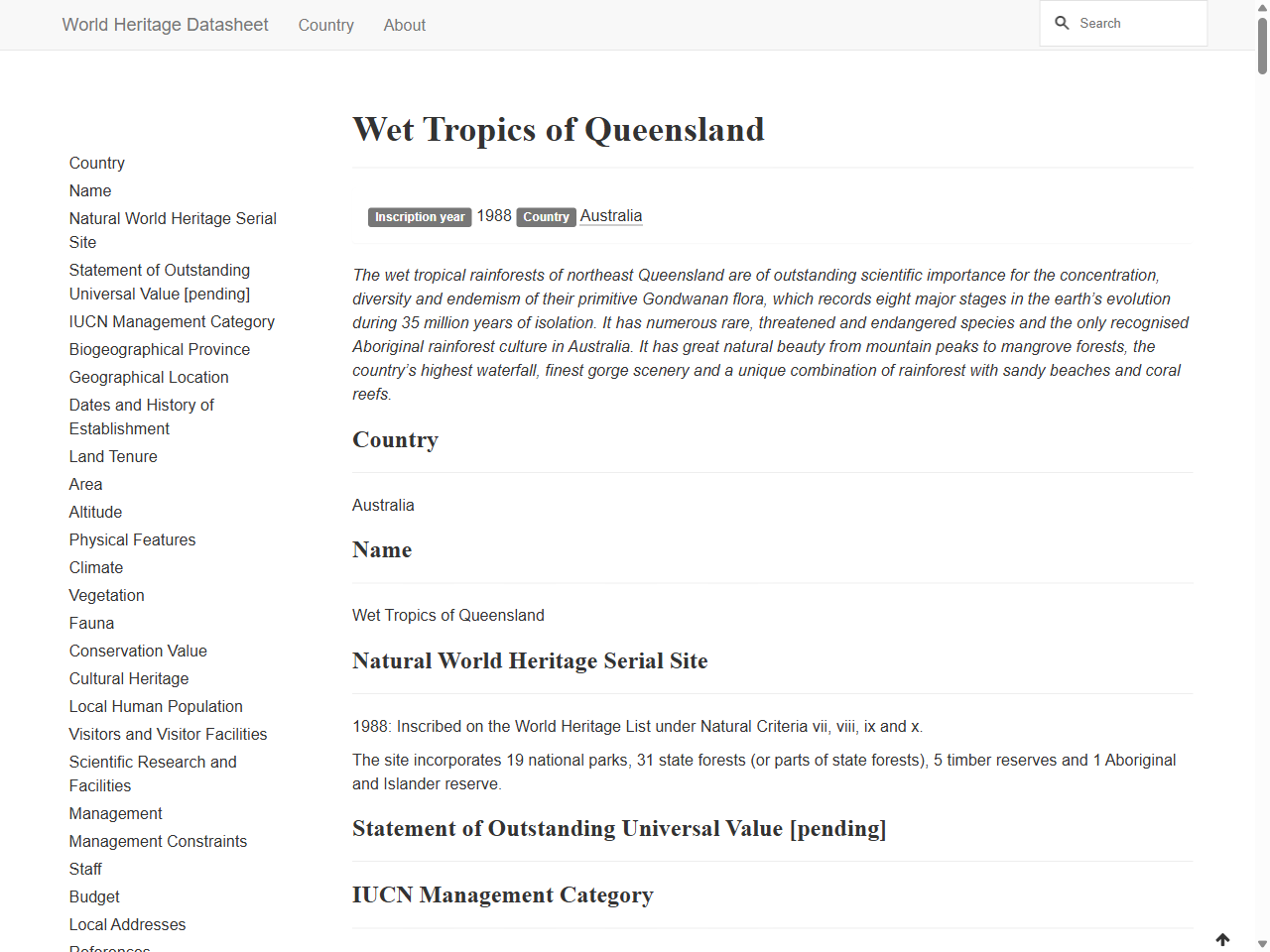Select Local Addresses in sidebar

127,924
